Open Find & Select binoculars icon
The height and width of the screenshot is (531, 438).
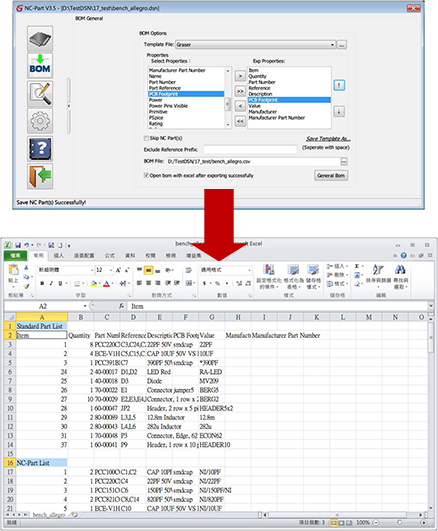[x=400, y=277]
